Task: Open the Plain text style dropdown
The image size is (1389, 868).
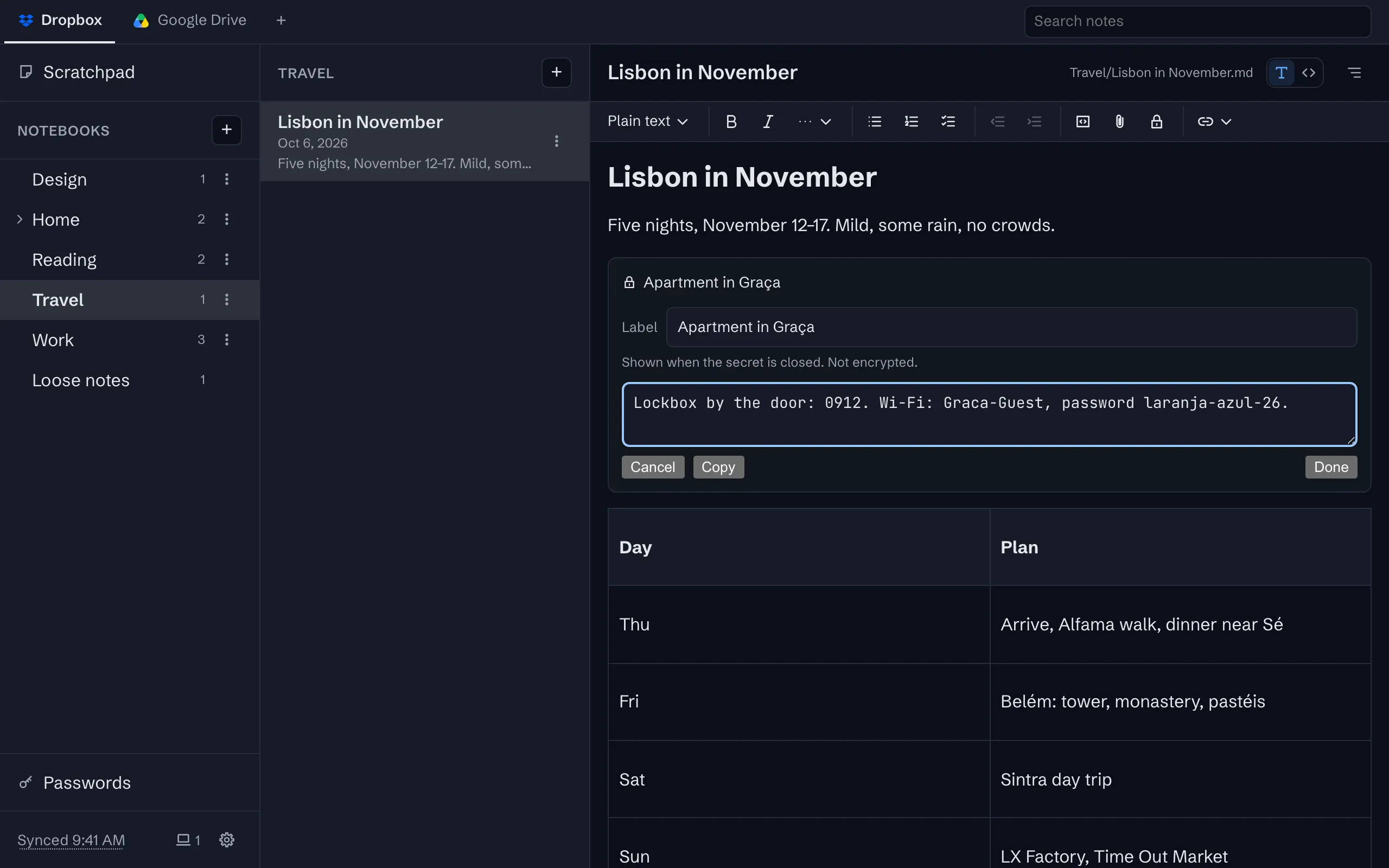Action: [647, 121]
